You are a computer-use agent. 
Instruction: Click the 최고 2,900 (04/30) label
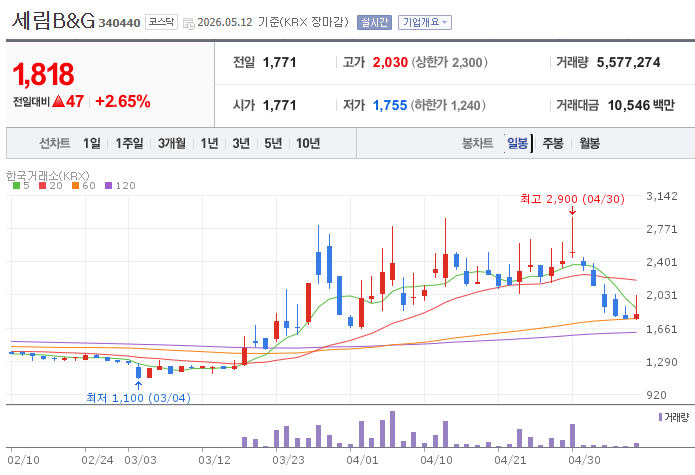(x=572, y=199)
